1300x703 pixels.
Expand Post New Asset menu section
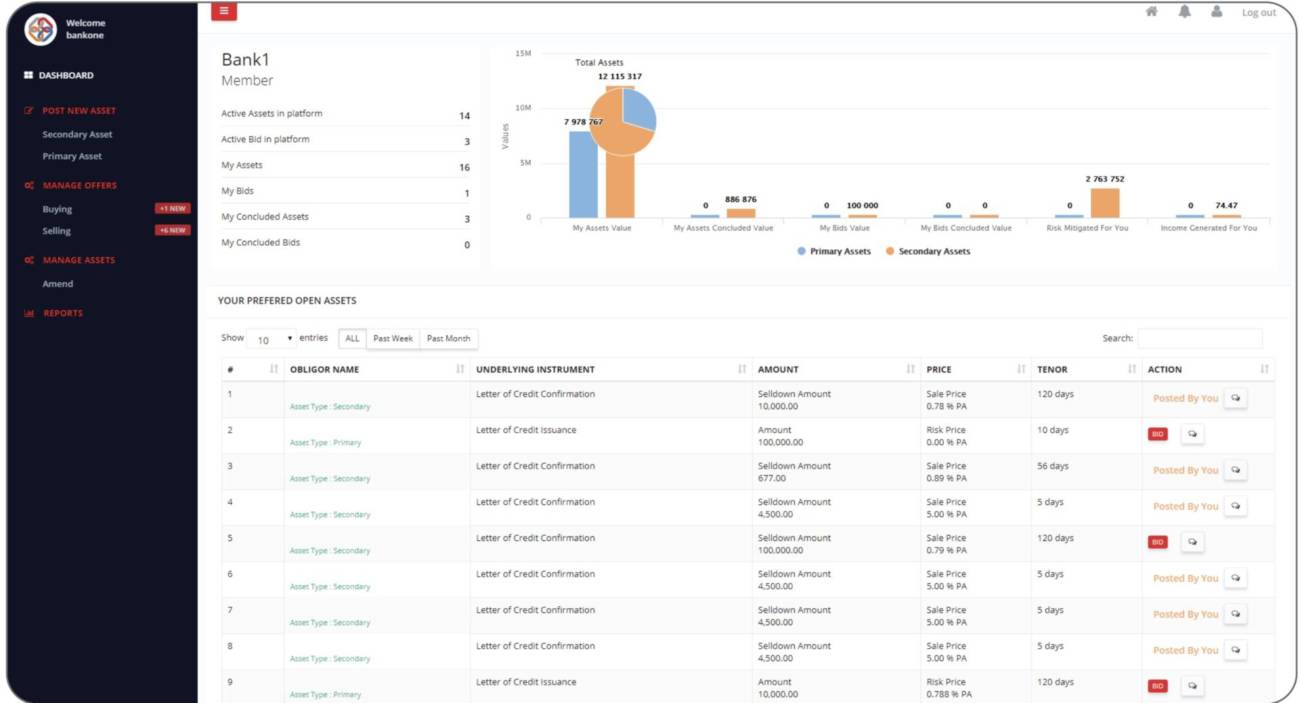tap(70, 111)
